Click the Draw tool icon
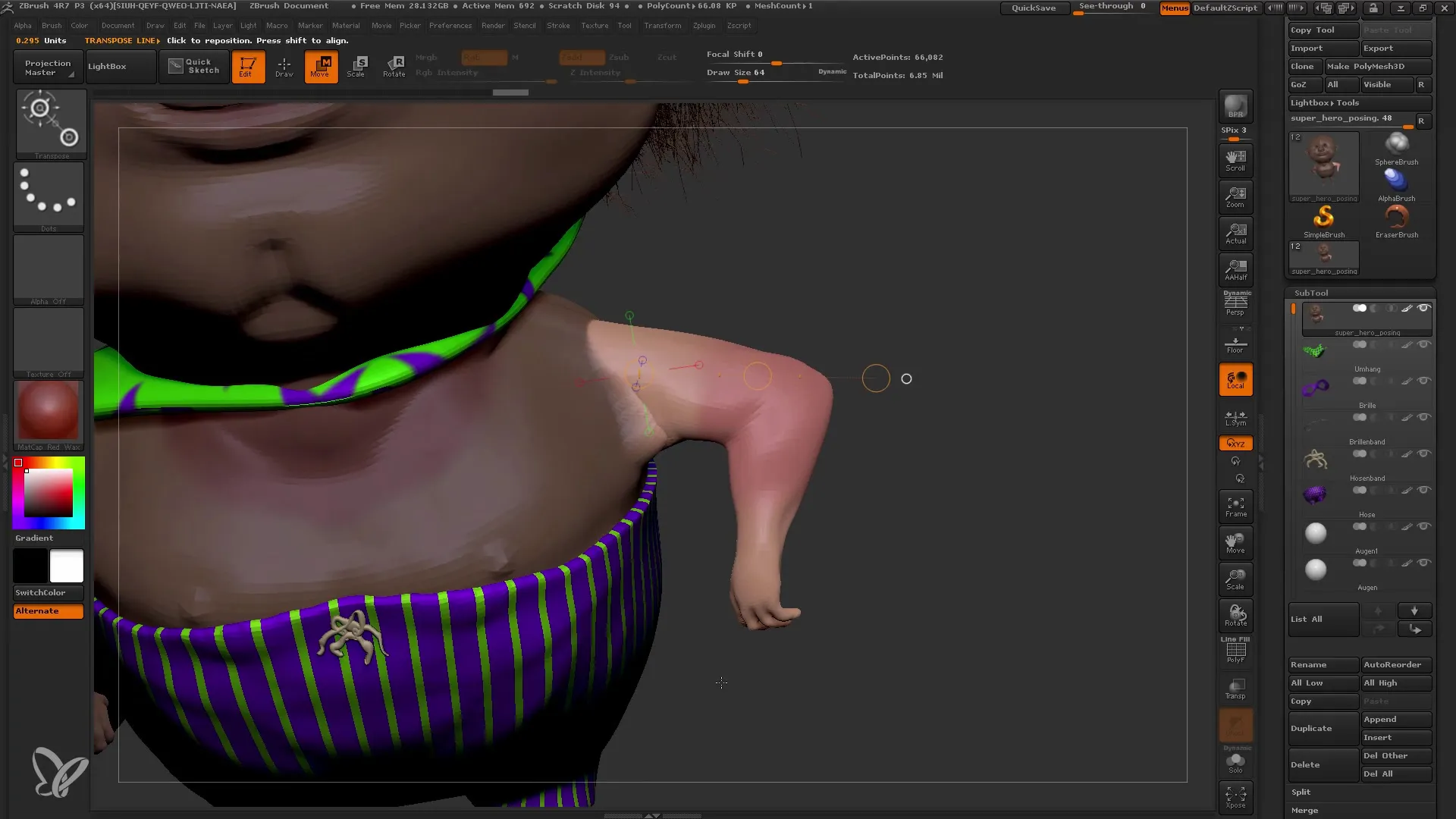This screenshot has width=1456, height=819. click(x=284, y=66)
